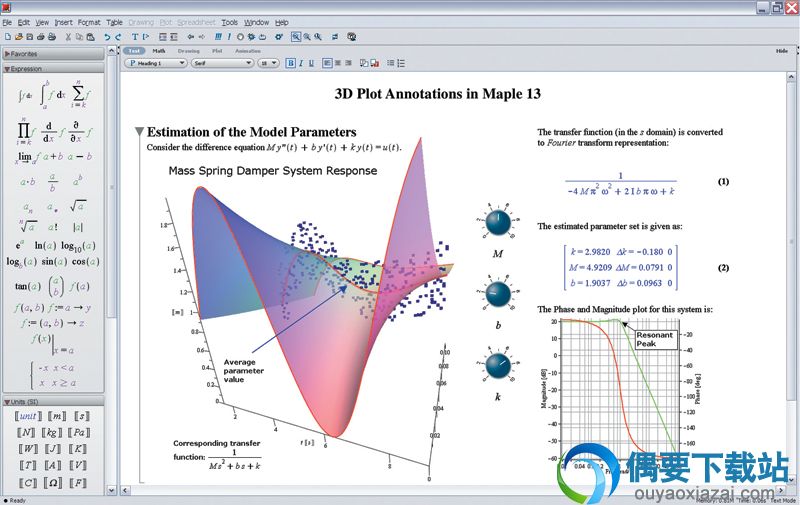Screen dimensions: 800x505
Task: Set paragraph alignment to right
Action: [348, 63]
